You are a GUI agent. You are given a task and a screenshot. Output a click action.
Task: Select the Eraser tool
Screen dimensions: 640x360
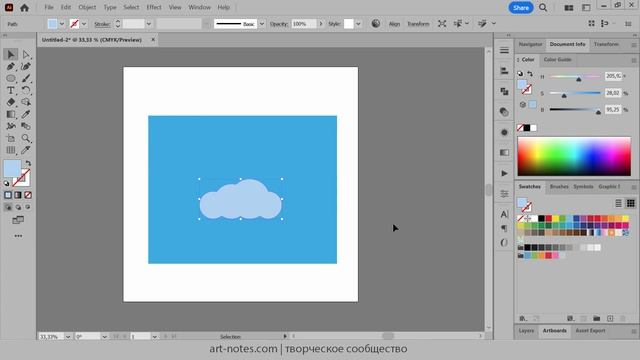tap(11, 102)
